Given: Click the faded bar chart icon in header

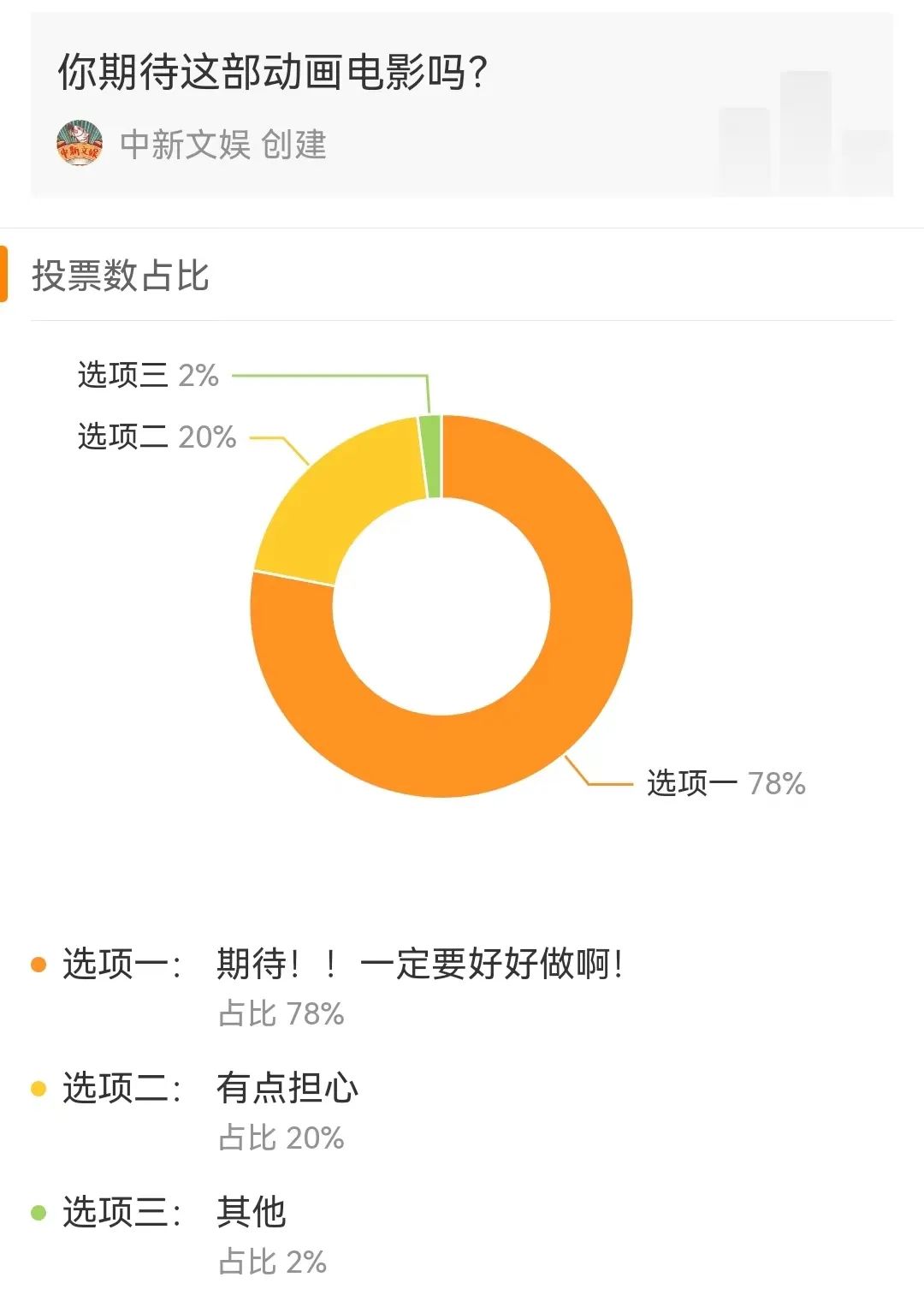Looking at the screenshot, I should pyautogui.click(x=805, y=134).
